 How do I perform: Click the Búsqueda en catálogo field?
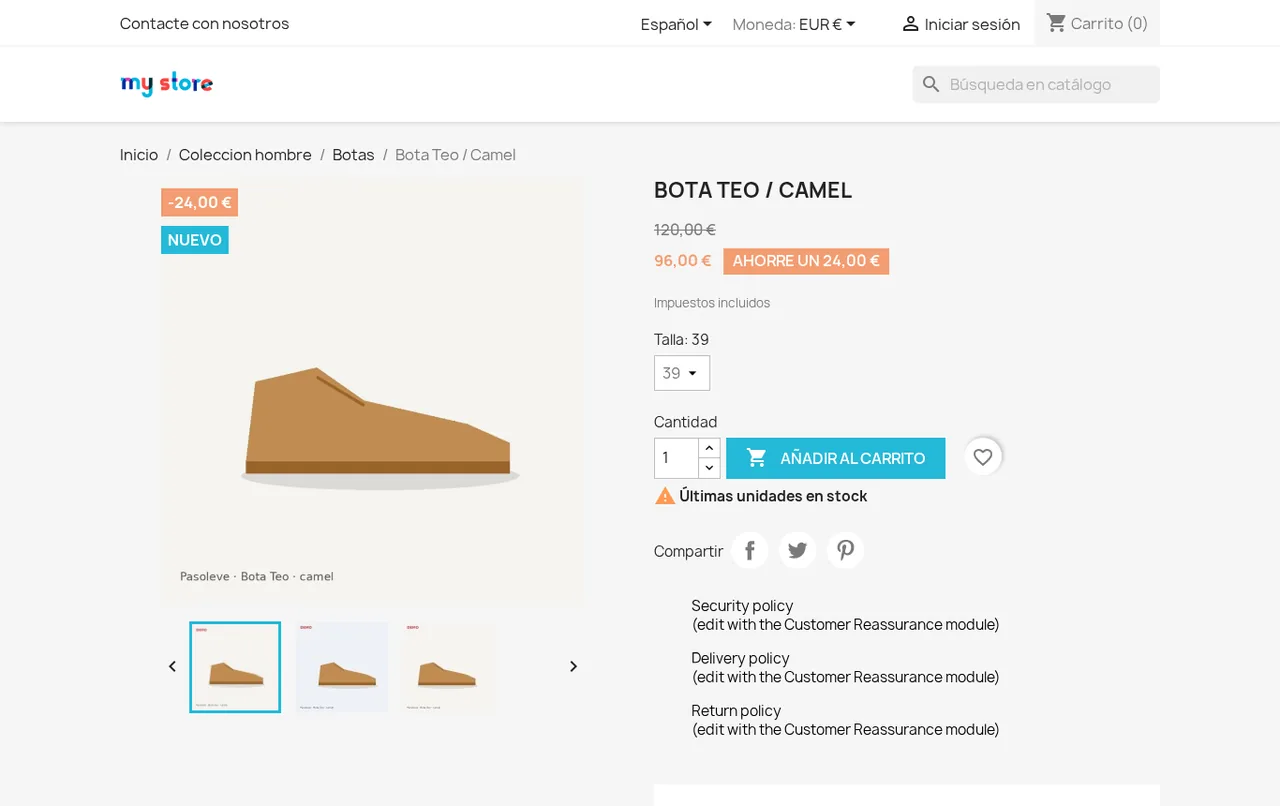[x=1036, y=84]
